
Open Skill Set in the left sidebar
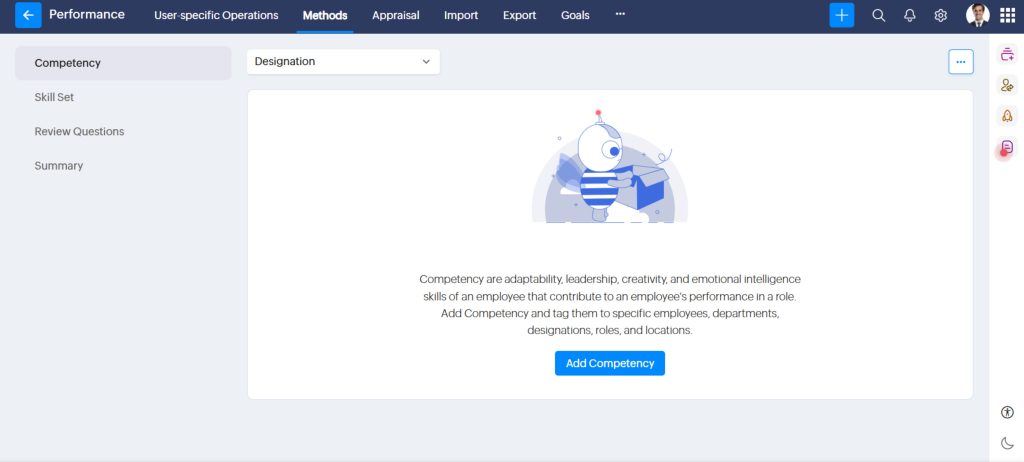(x=54, y=97)
